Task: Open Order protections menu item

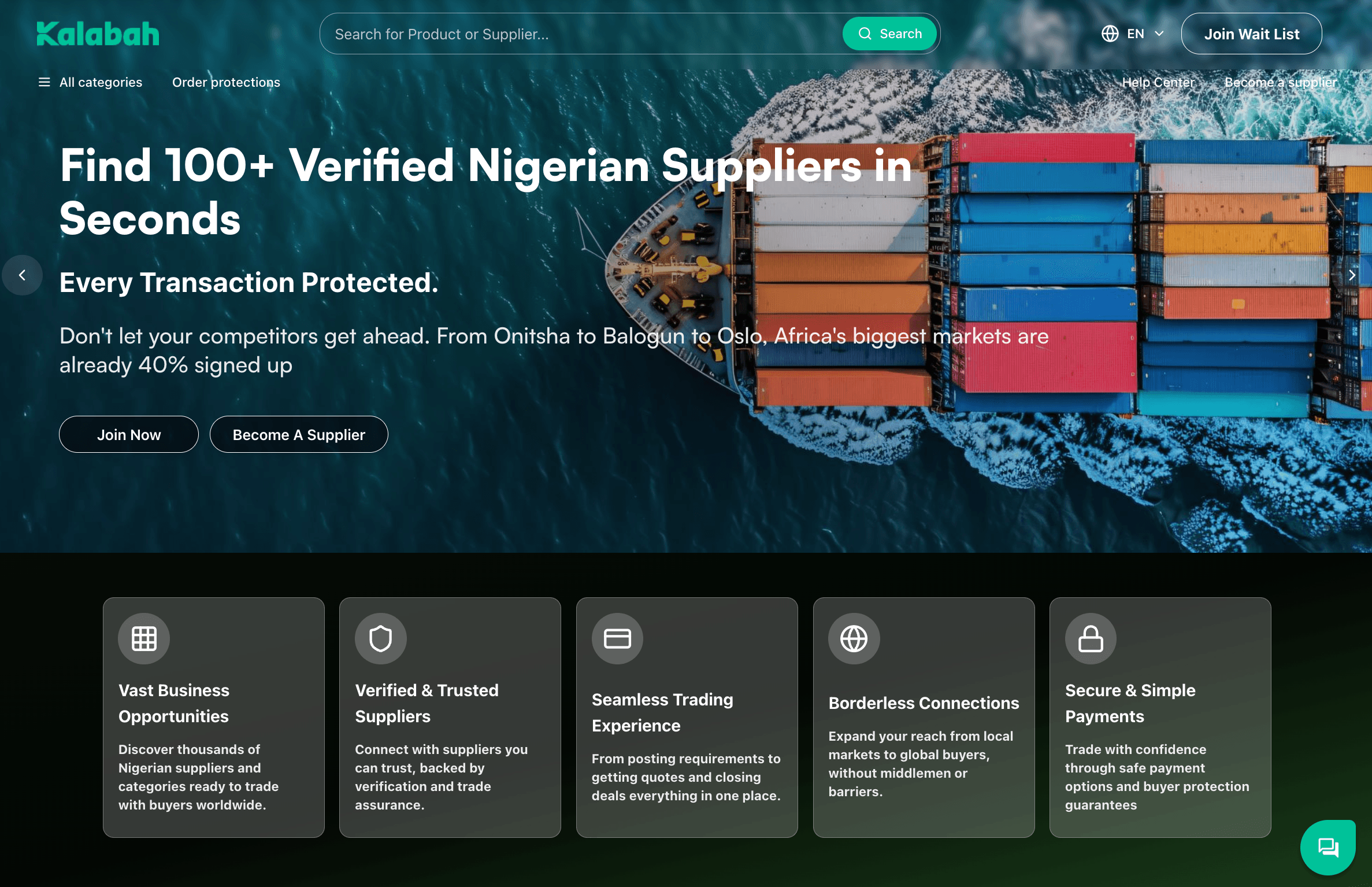Action: click(x=226, y=82)
